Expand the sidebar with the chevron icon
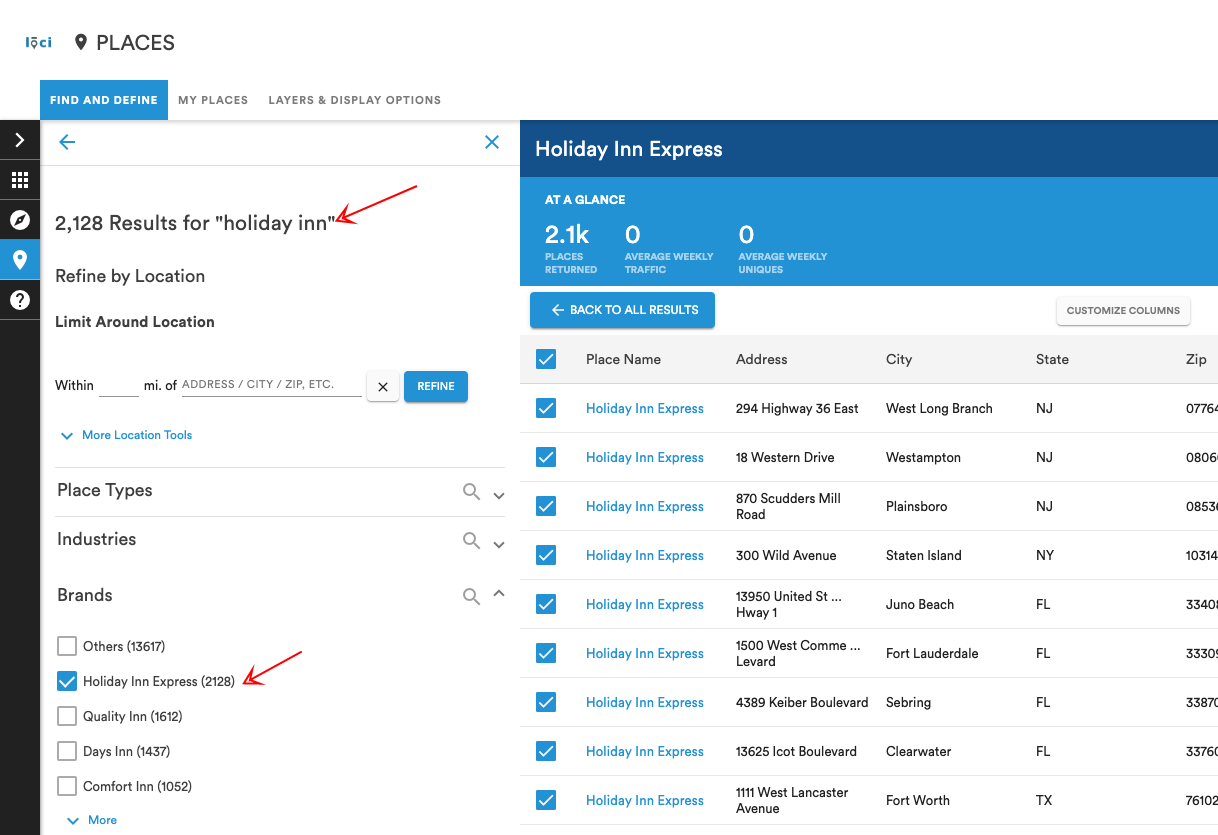Screen dimensions: 1218x835 [x=20, y=140]
